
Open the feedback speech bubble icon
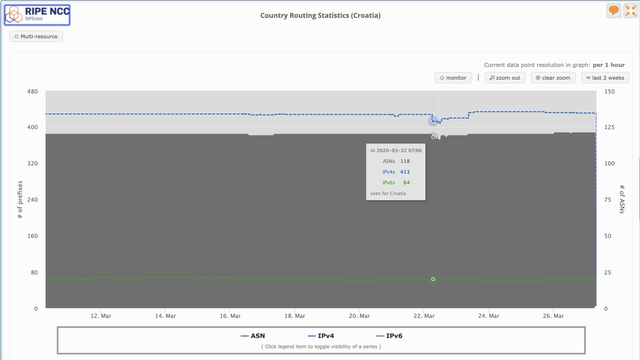click(x=613, y=11)
